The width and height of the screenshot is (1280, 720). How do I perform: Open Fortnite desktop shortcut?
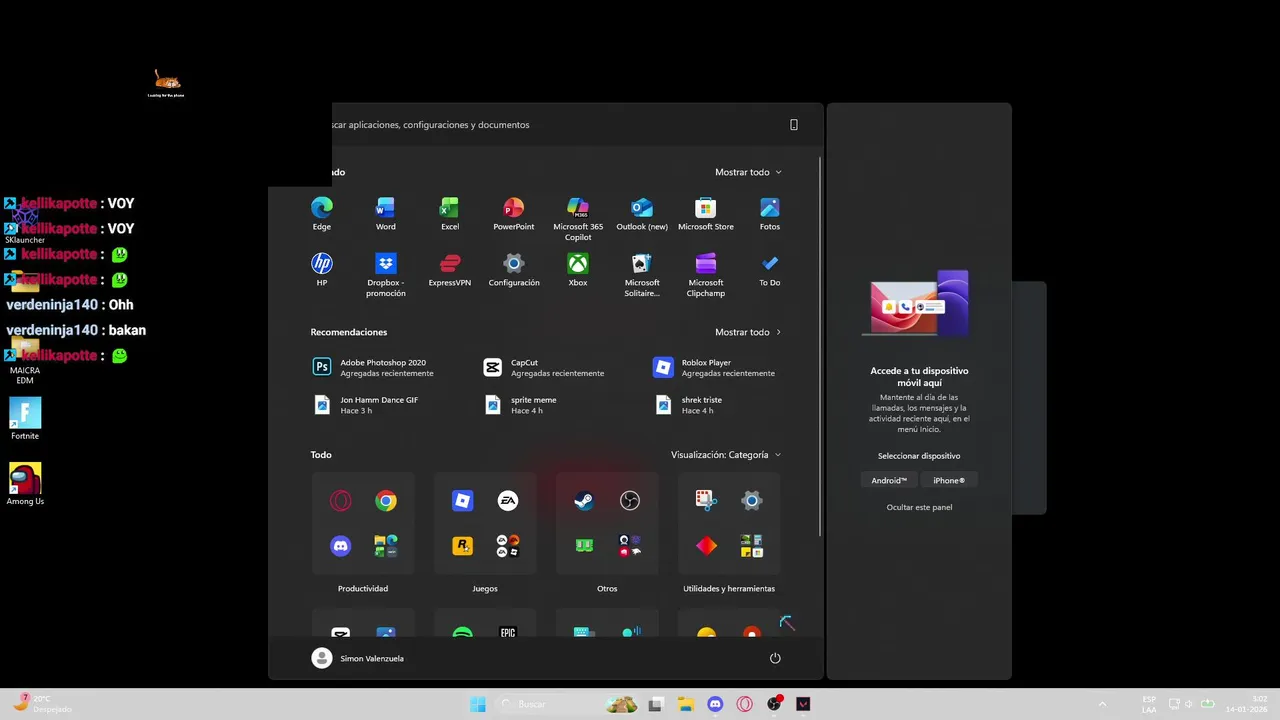pyautogui.click(x=25, y=419)
